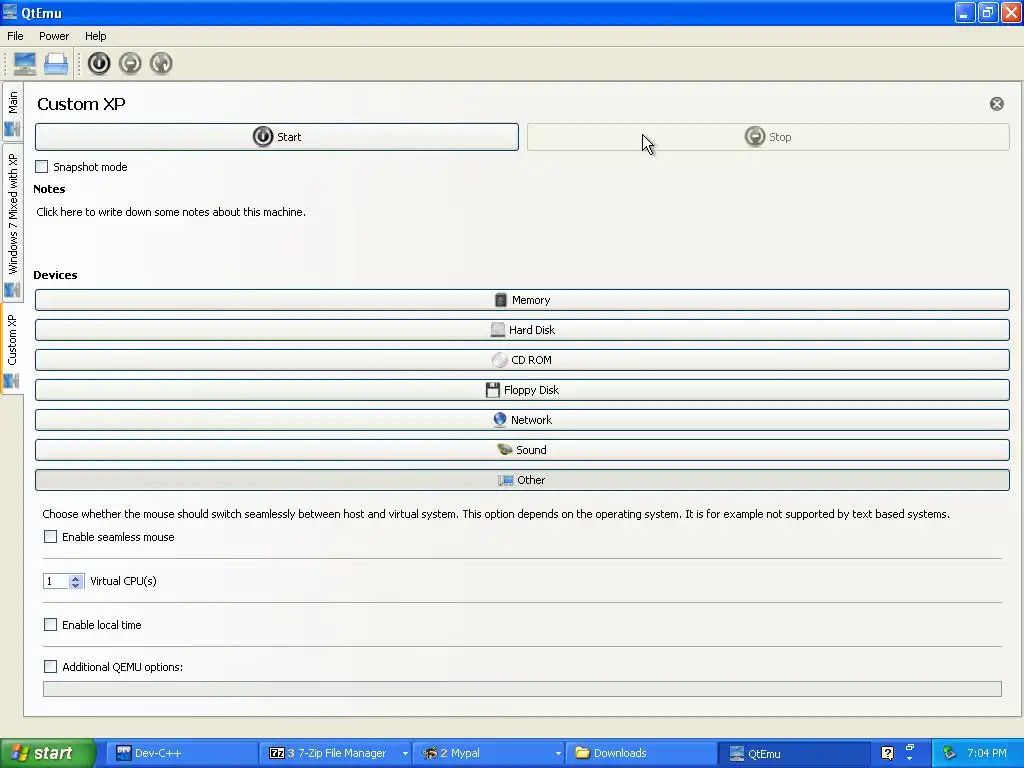Switch to Windows 7 Mixed with XP tab
This screenshot has width=1024, height=768.
coord(12,223)
